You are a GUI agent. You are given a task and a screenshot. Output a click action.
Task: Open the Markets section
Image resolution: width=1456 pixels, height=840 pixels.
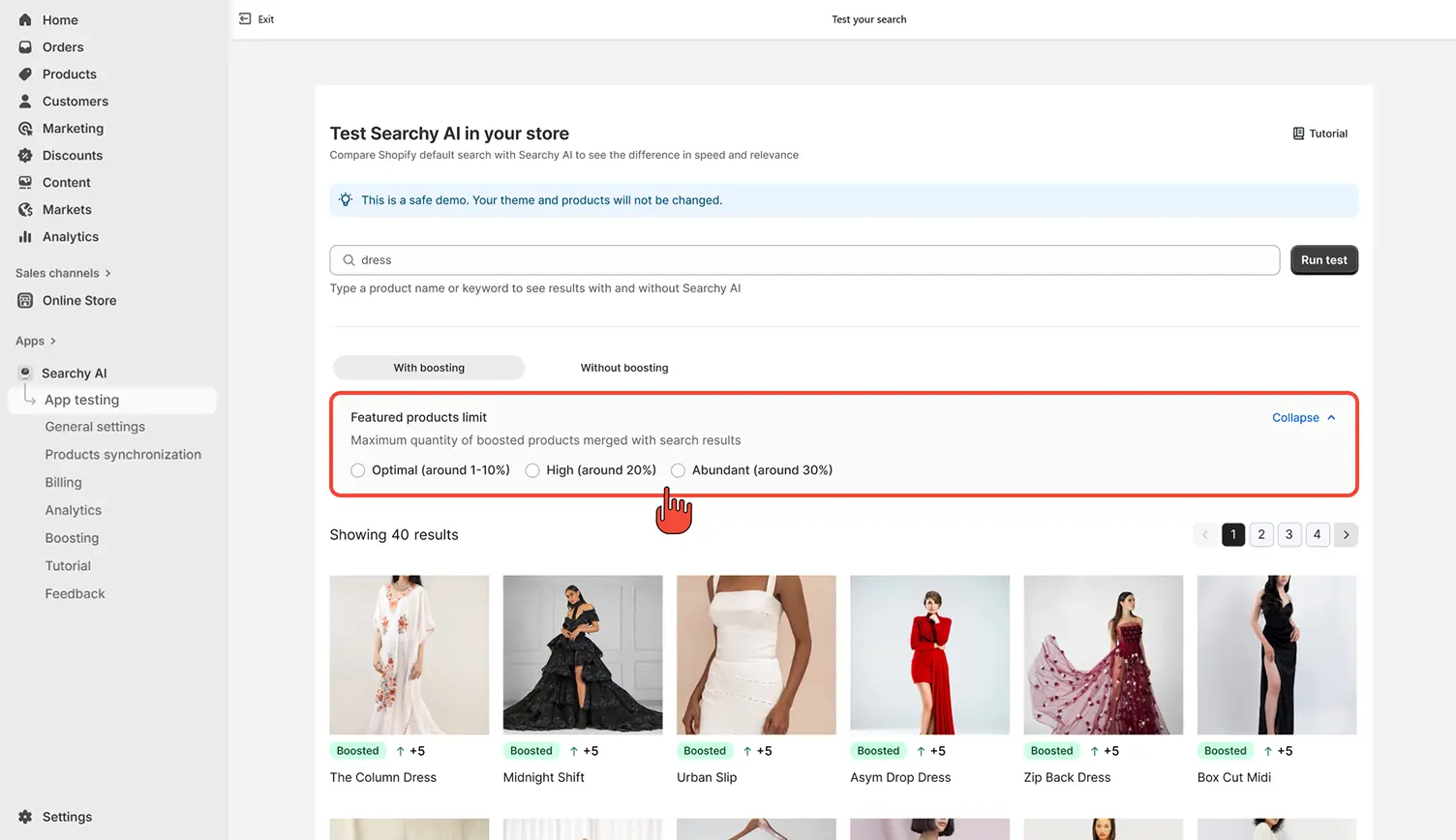[x=68, y=209]
